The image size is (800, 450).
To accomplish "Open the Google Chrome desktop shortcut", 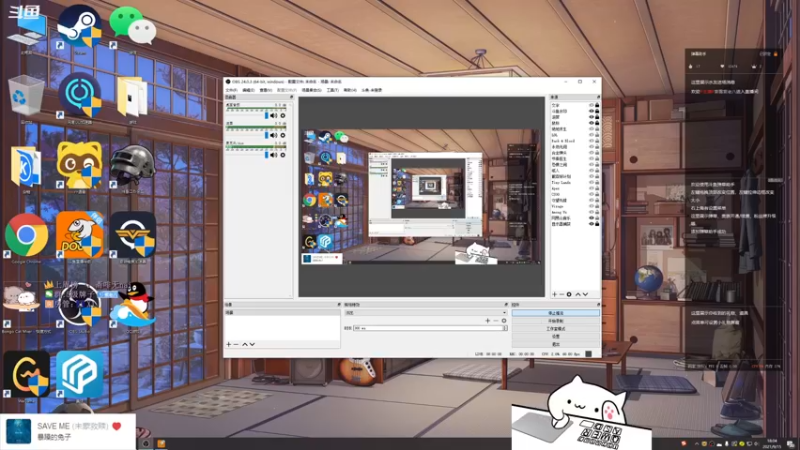I will coord(27,237).
